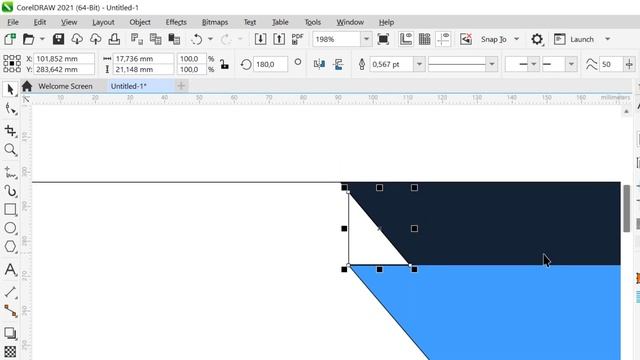Open the Layout menu
Image resolution: width=640 pixels, height=360 pixels.
coord(103,22)
